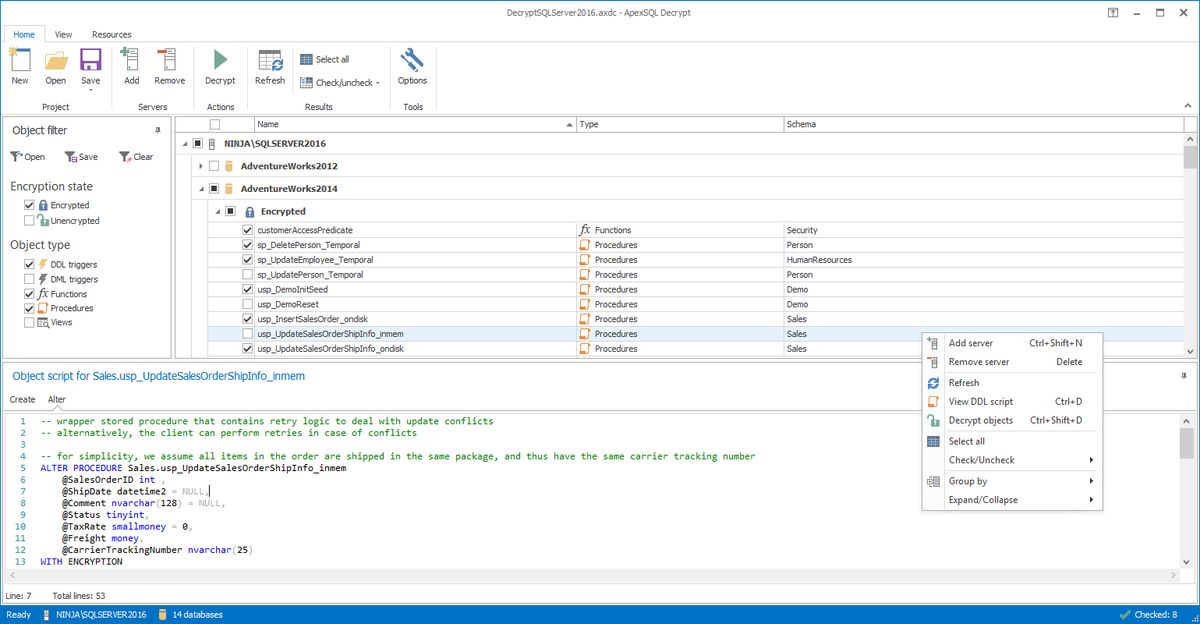Save the current project
Image resolution: width=1200 pixels, height=624 pixels.
(90, 64)
